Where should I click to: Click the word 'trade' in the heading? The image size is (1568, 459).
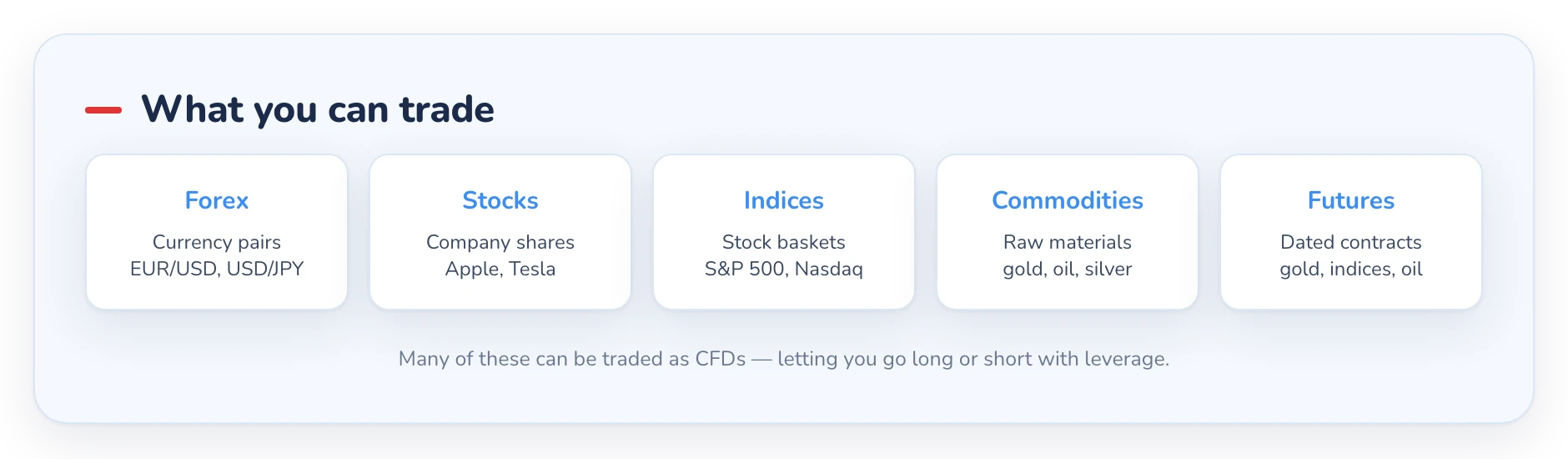(x=447, y=109)
